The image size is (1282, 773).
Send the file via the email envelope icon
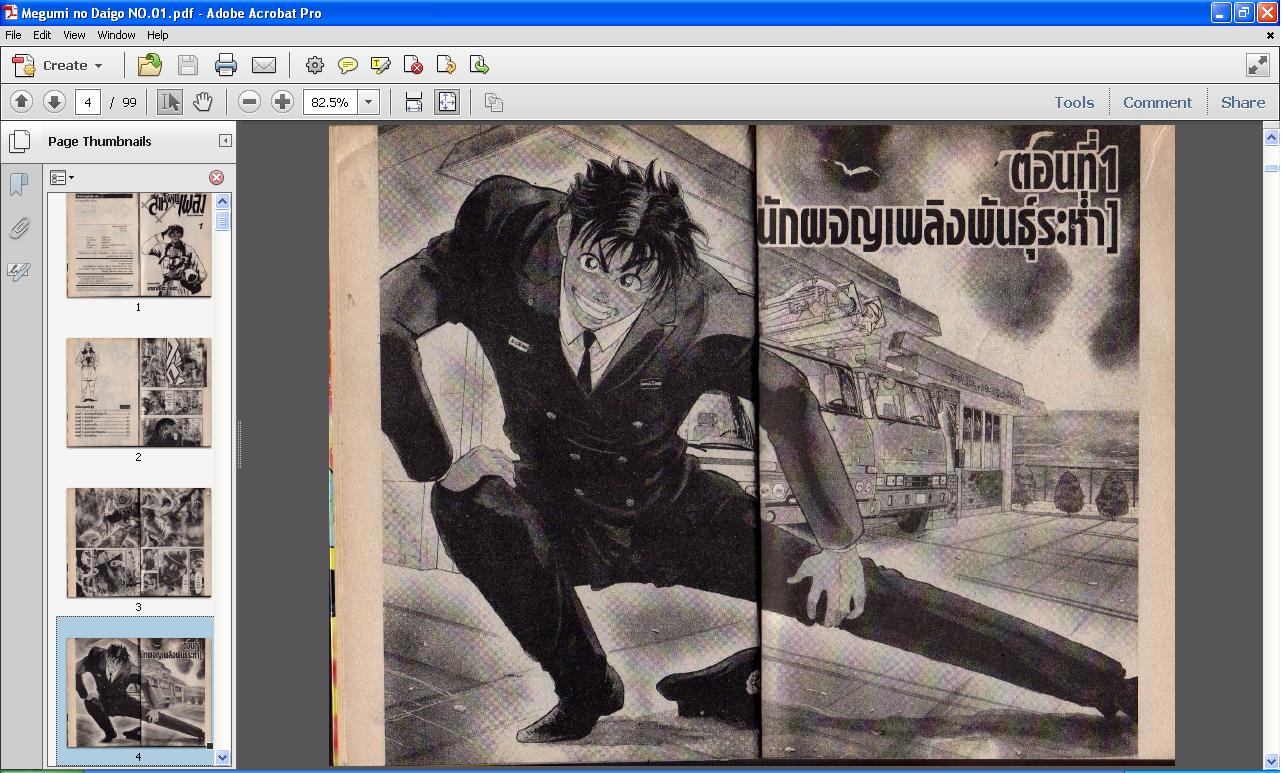[x=264, y=65]
